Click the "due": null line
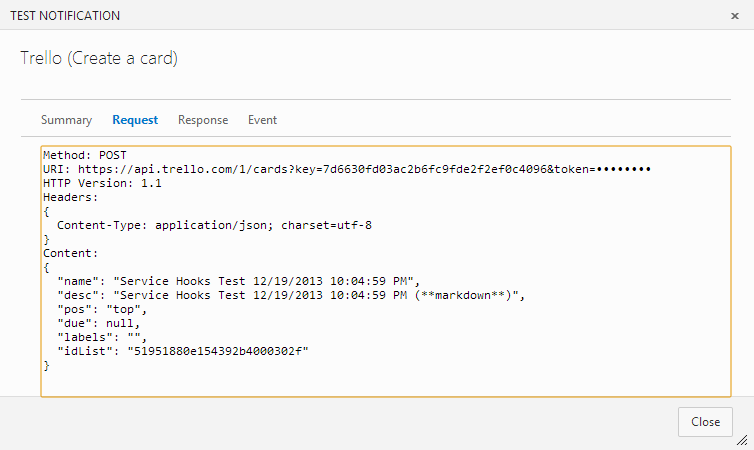 pyautogui.click(x=98, y=324)
